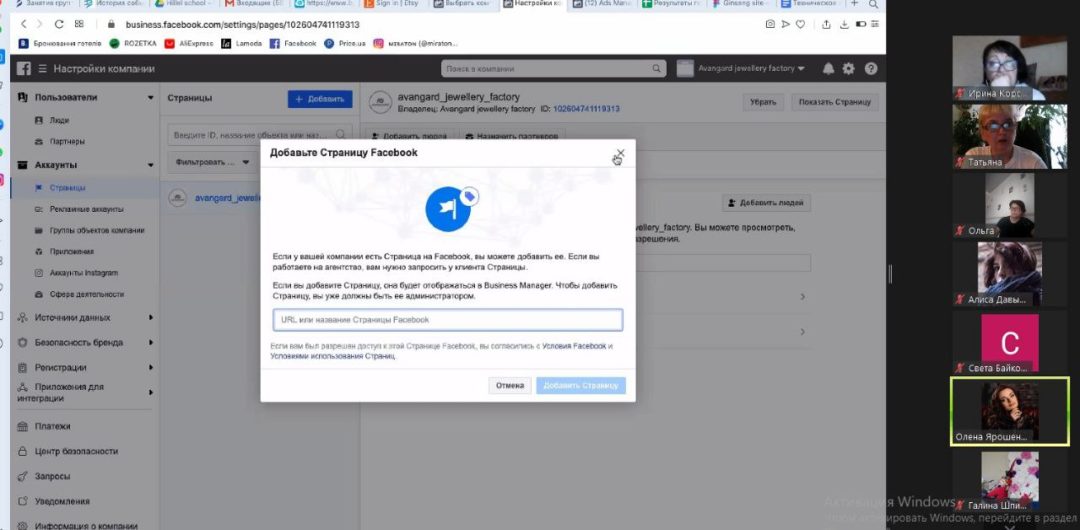The height and width of the screenshot is (530, 1080).
Task: Click the notifications bell icon
Action: point(828,69)
